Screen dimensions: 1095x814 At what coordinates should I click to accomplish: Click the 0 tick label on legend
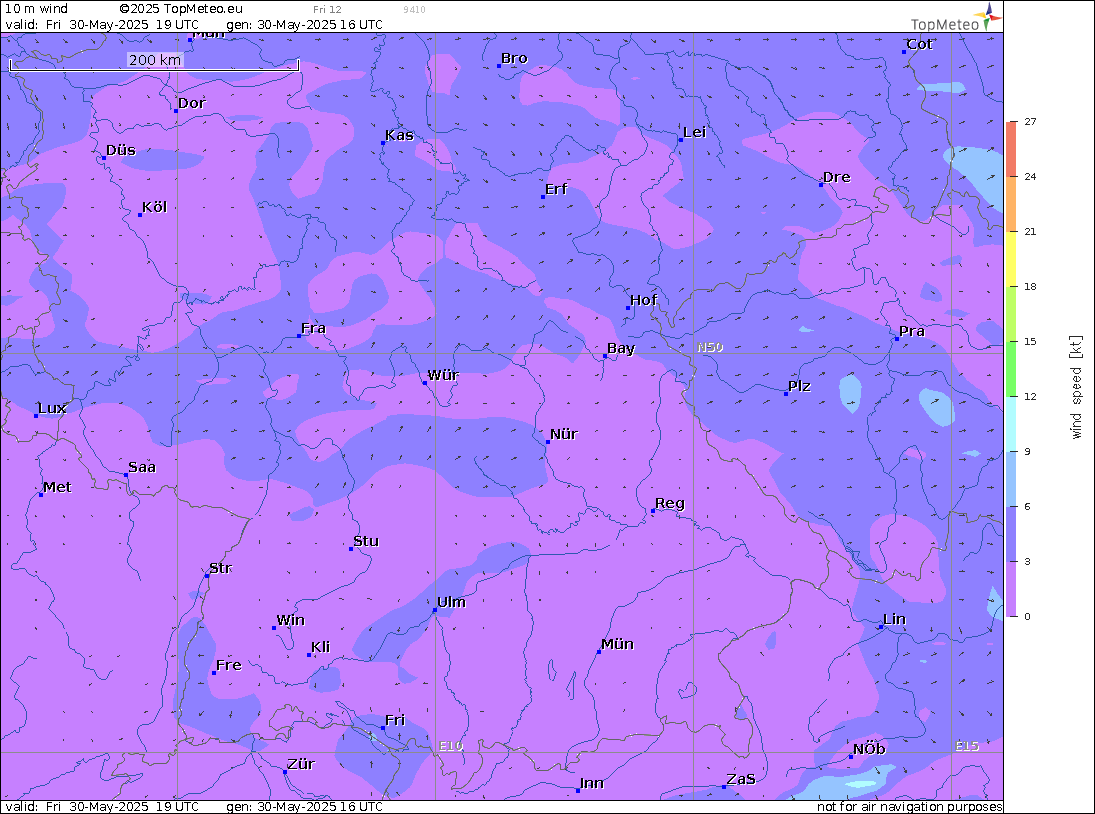pyautogui.click(x=1027, y=616)
